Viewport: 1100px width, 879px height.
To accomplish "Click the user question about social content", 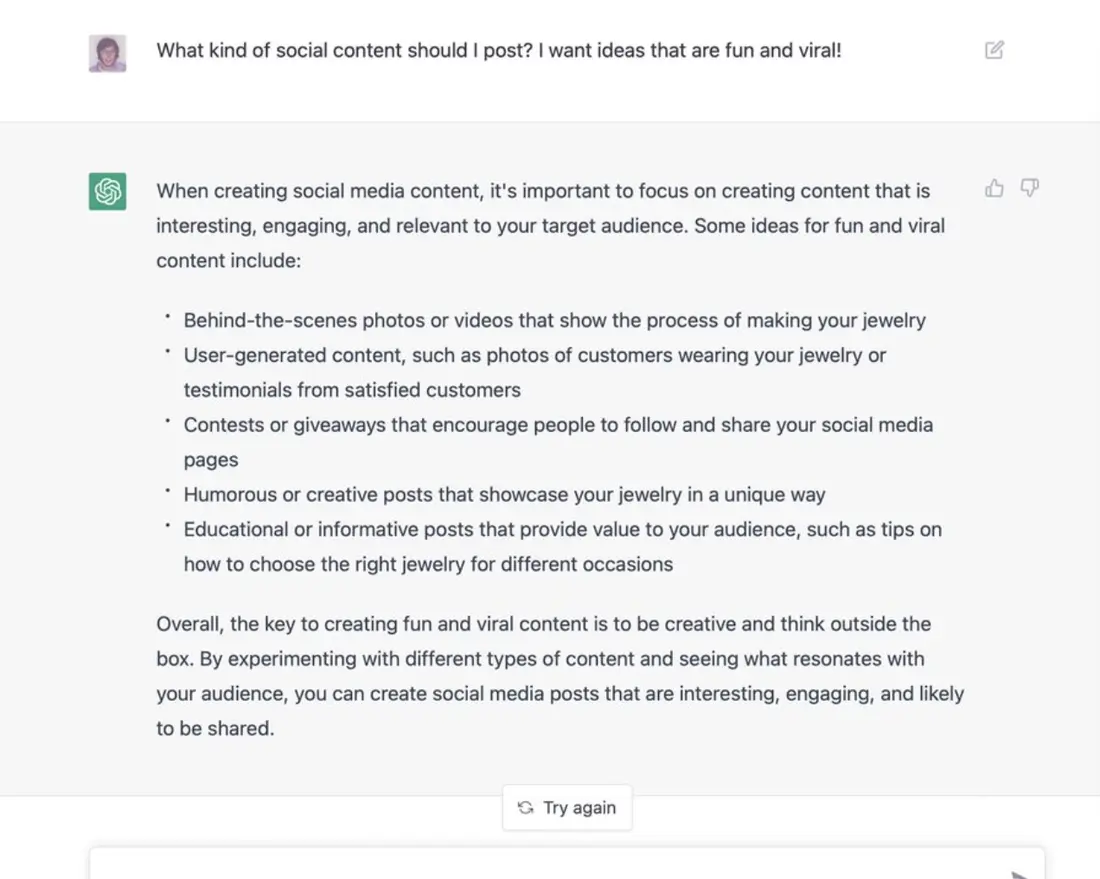I will pos(499,51).
